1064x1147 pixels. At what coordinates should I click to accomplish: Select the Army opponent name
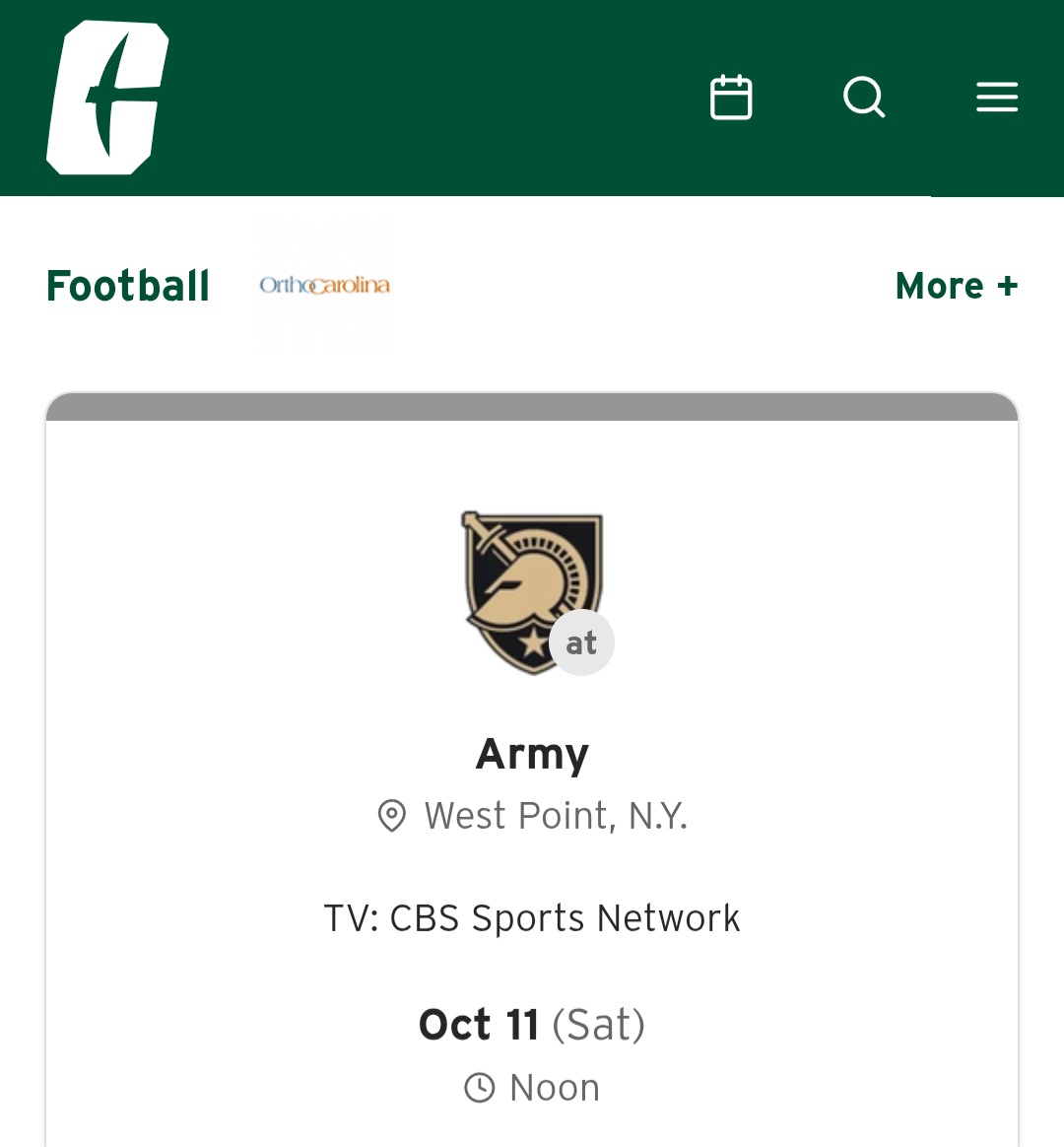tap(532, 754)
